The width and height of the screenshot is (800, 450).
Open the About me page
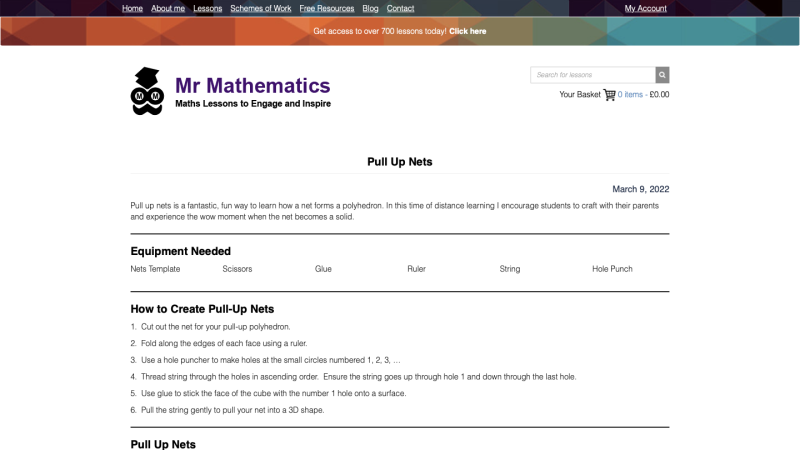click(x=168, y=8)
